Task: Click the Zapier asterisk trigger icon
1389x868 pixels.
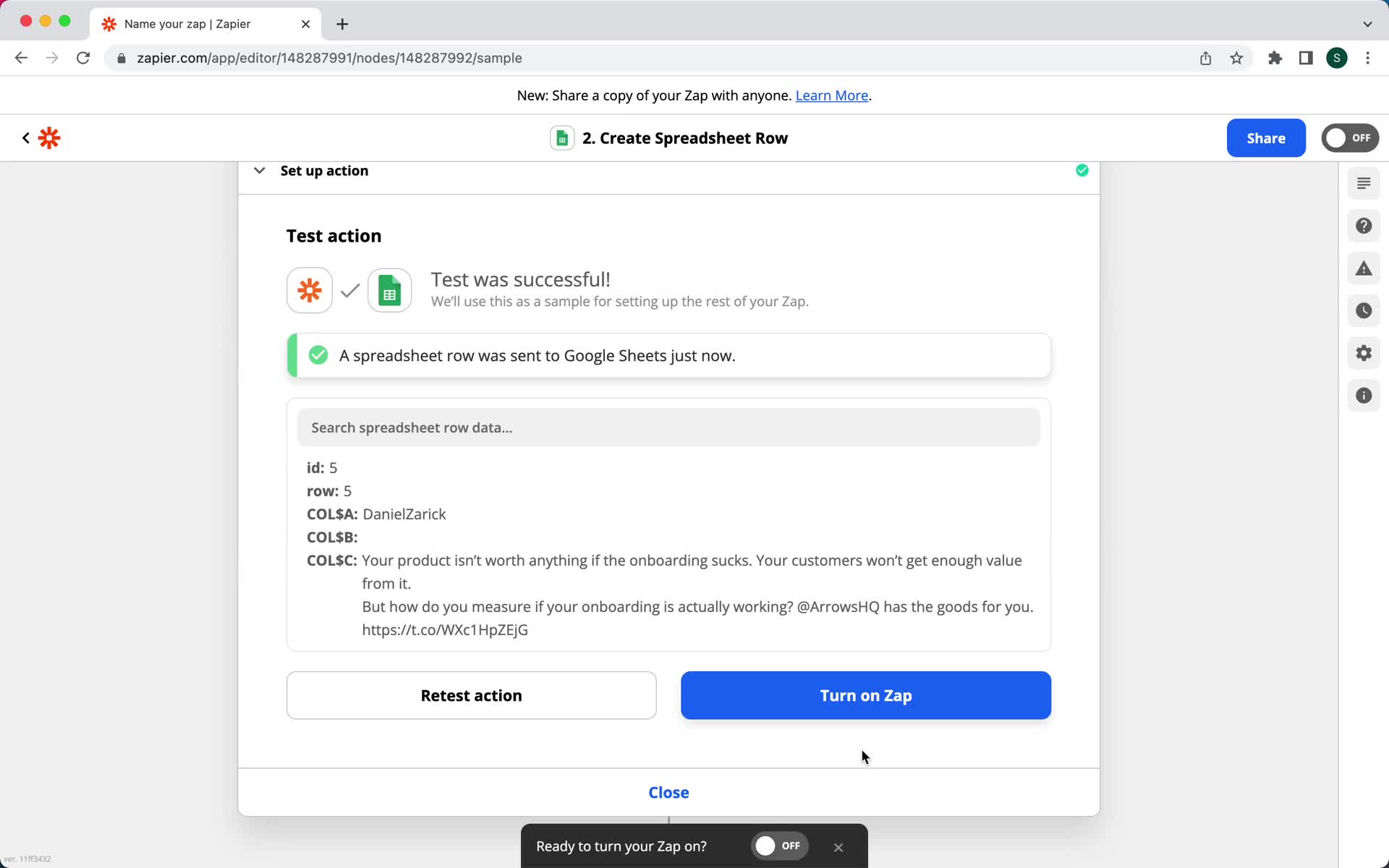Action: pyautogui.click(x=309, y=290)
